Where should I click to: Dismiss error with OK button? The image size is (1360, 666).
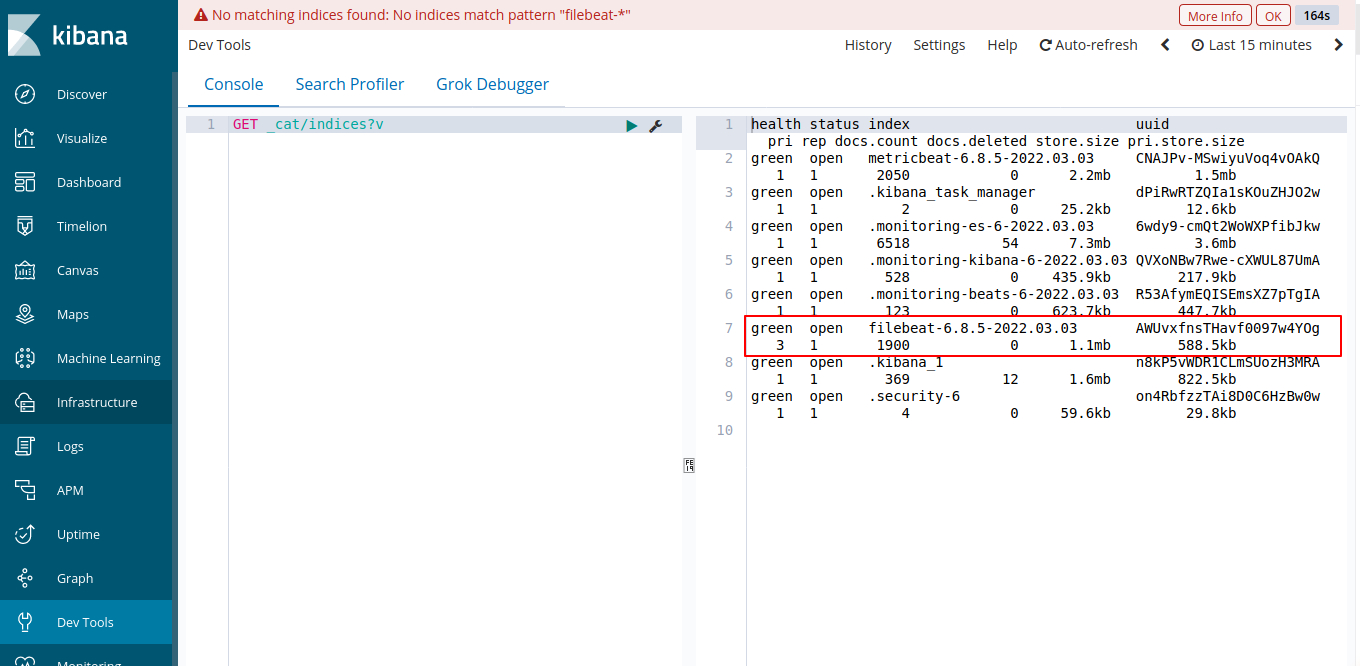point(1272,16)
